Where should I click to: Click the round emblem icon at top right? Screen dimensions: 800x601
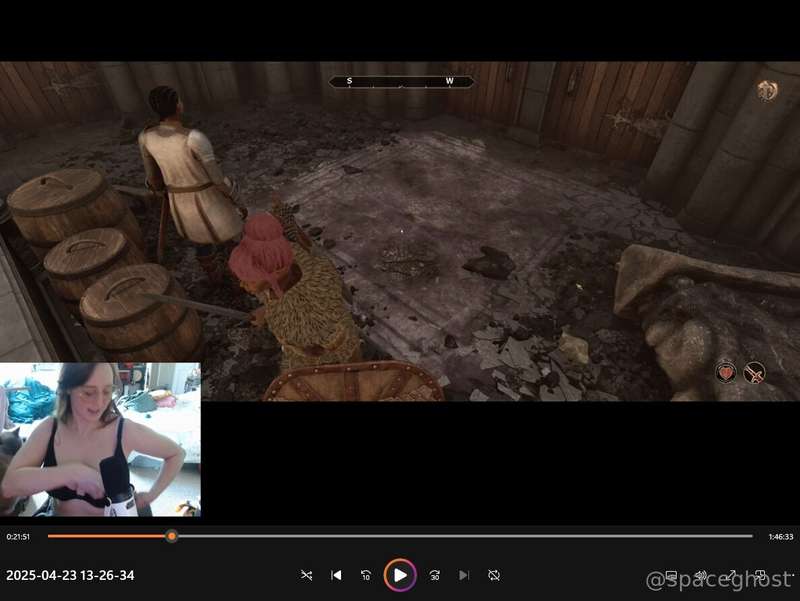768,91
